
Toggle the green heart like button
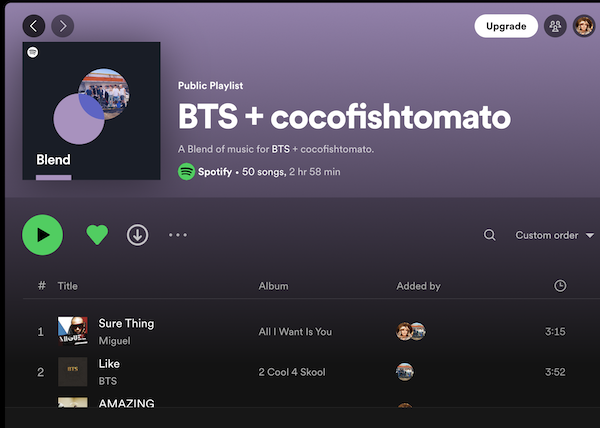97,235
